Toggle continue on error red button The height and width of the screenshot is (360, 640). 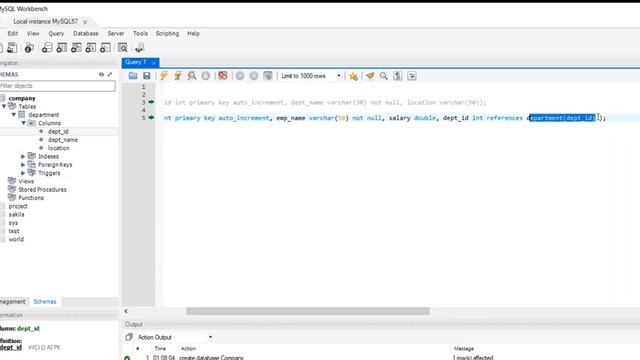click(223, 76)
